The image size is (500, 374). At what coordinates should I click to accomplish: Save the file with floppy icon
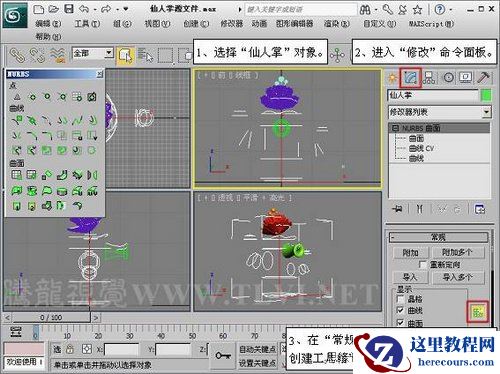[x=69, y=9]
